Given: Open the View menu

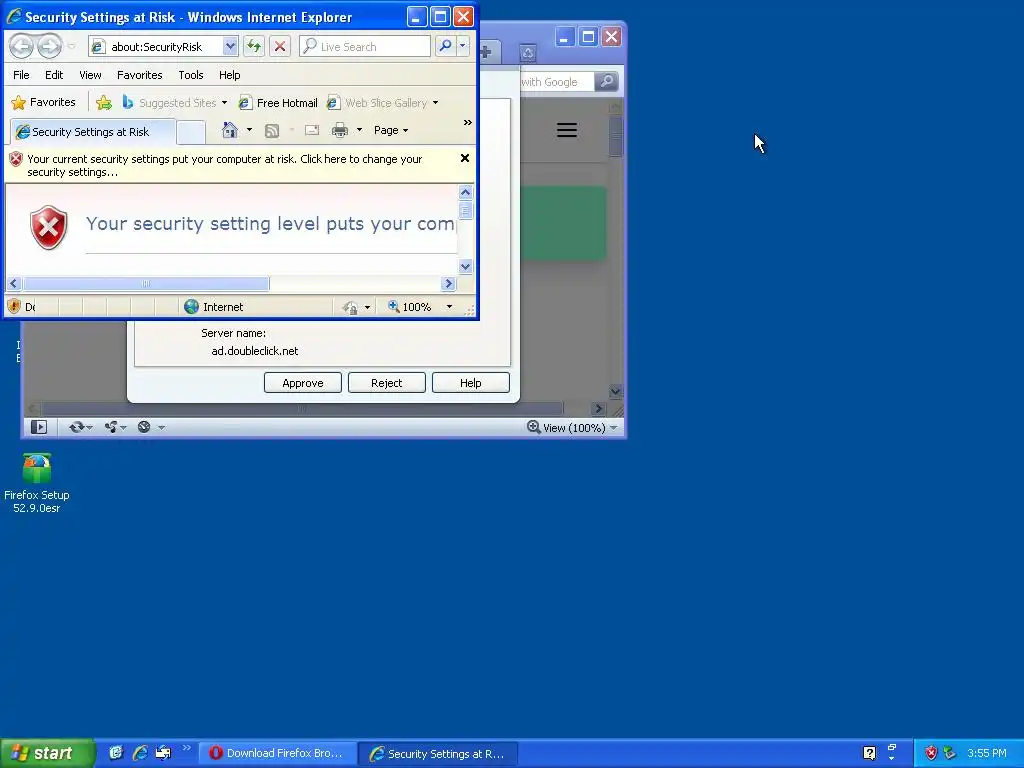Looking at the screenshot, I should pos(90,75).
